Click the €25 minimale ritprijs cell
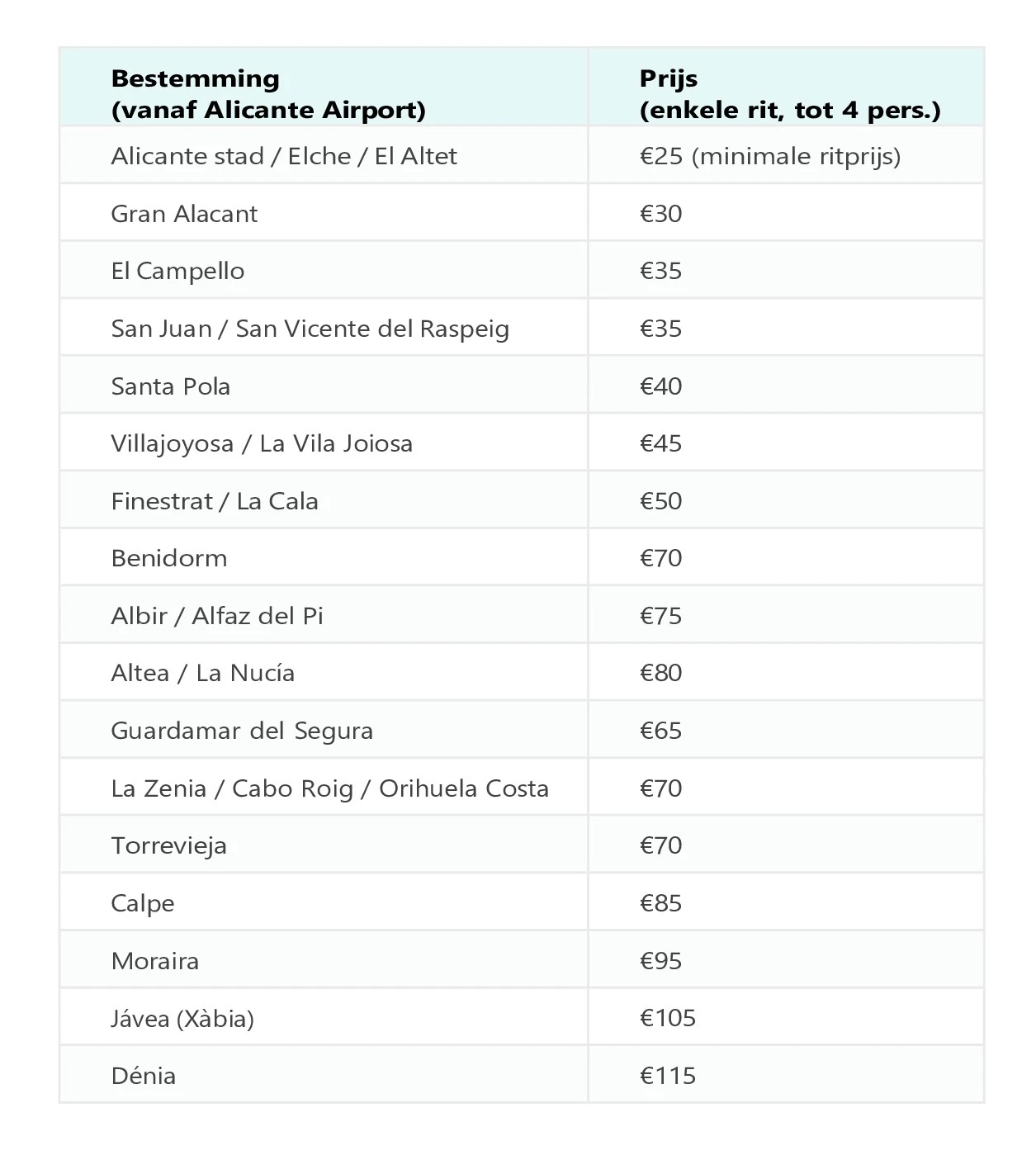Image resolution: width=1036 pixels, height=1155 pixels. point(769,156)
